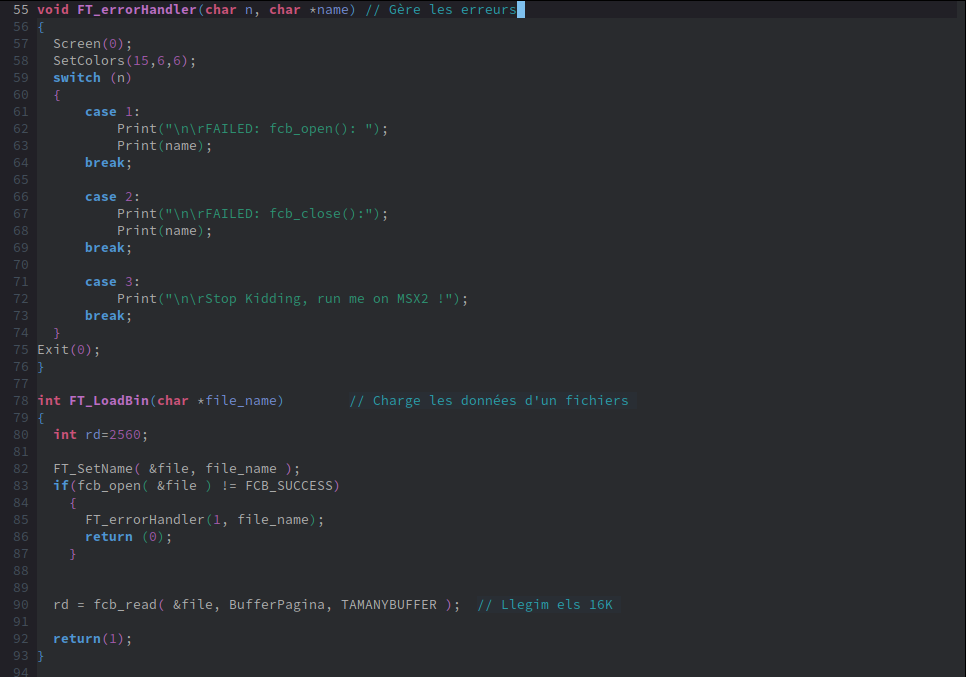Click the opening brace on line 60
This screenshot has height=677, width=966.
tap(57, 95)
